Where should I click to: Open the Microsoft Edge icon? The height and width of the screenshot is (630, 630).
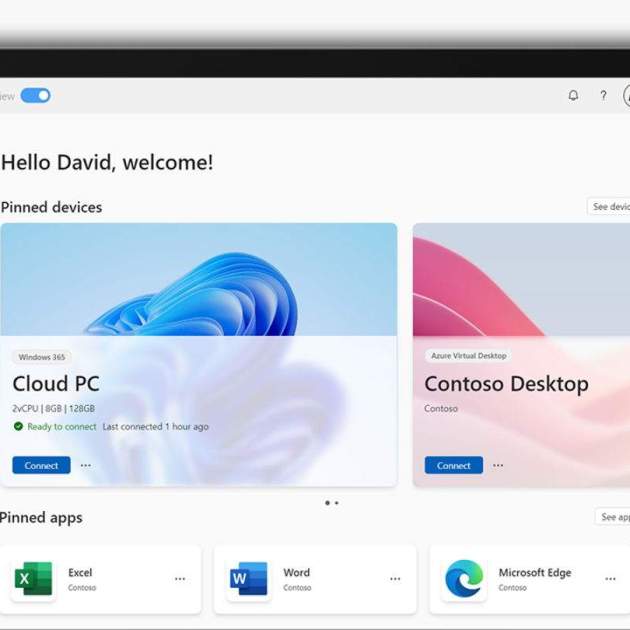[464, 580]
